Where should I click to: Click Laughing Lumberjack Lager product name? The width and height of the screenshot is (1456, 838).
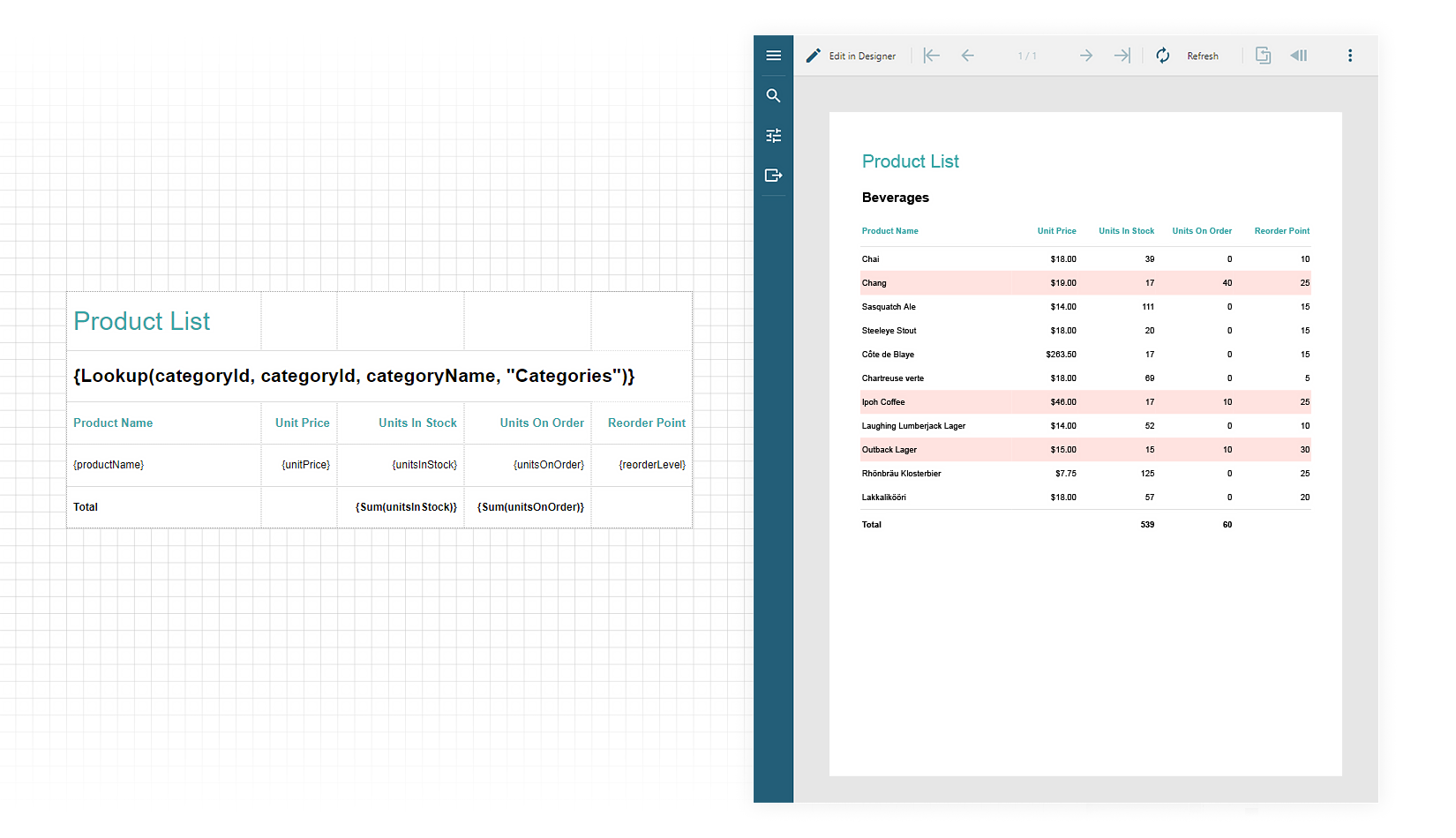click(x=913, y=426)
